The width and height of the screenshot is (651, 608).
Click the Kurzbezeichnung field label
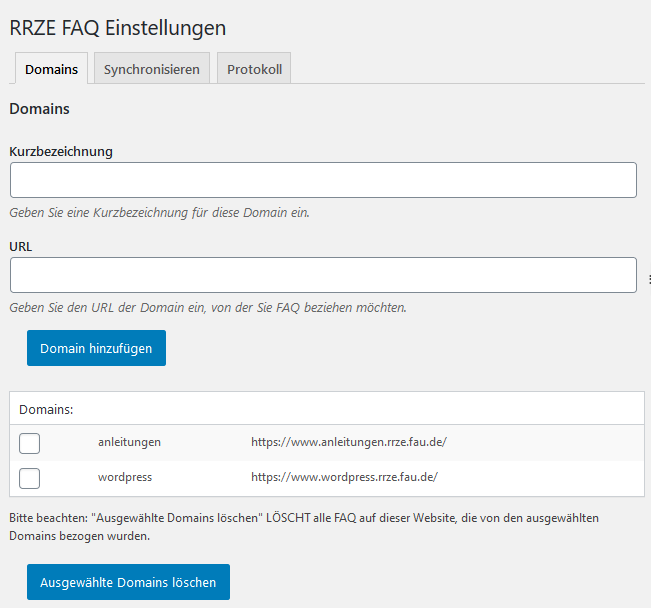(61, 151)
